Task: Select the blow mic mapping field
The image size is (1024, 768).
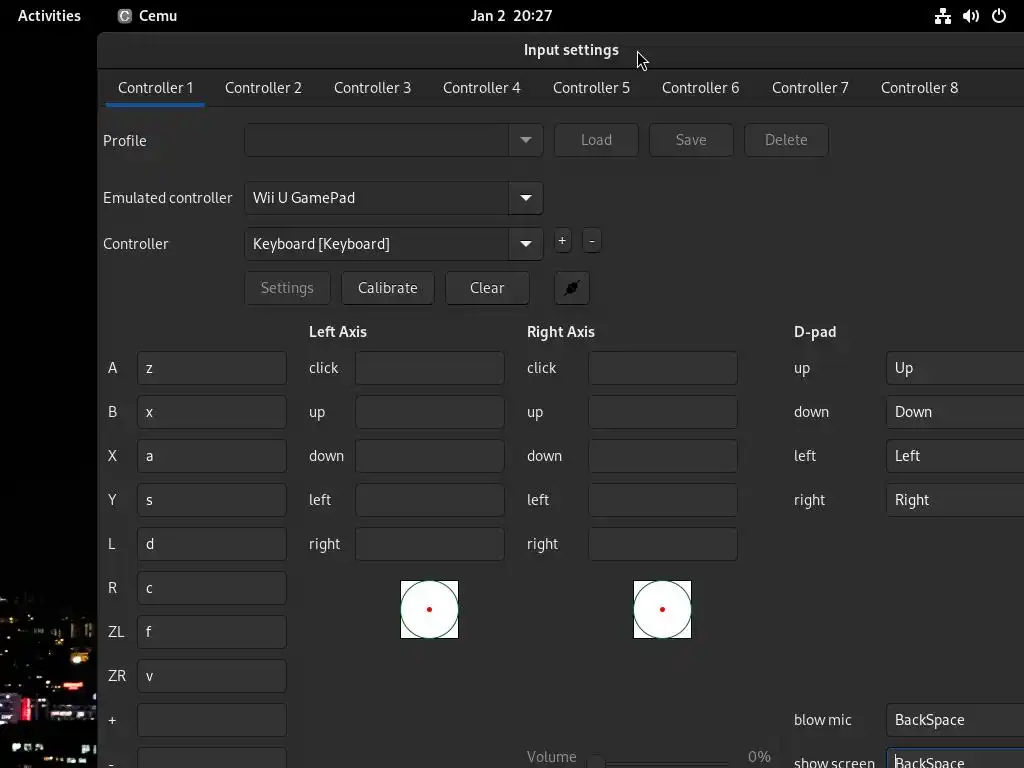Action: pos(955,720)
